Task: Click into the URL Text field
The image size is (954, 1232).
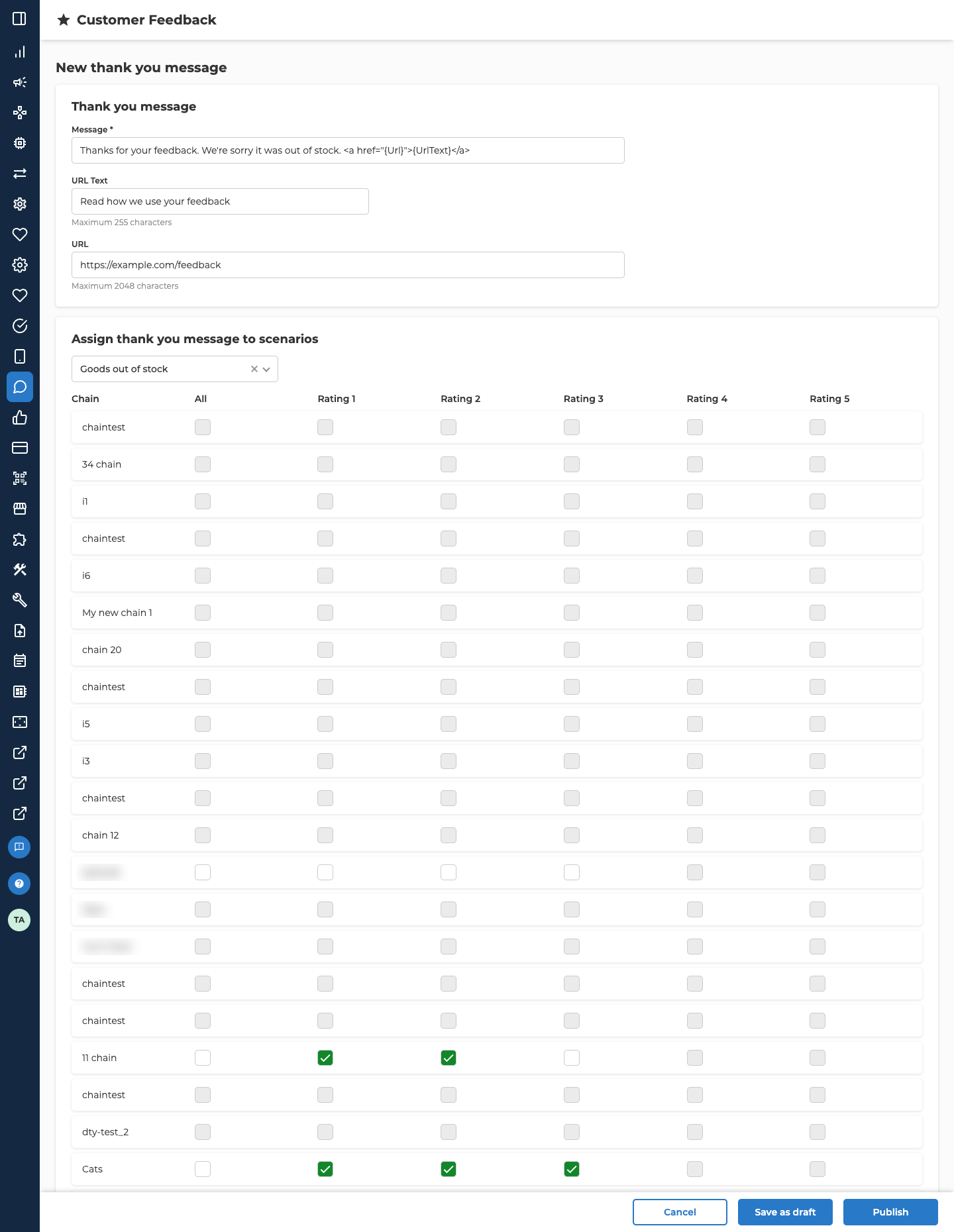Action: [x=220, y=201]
